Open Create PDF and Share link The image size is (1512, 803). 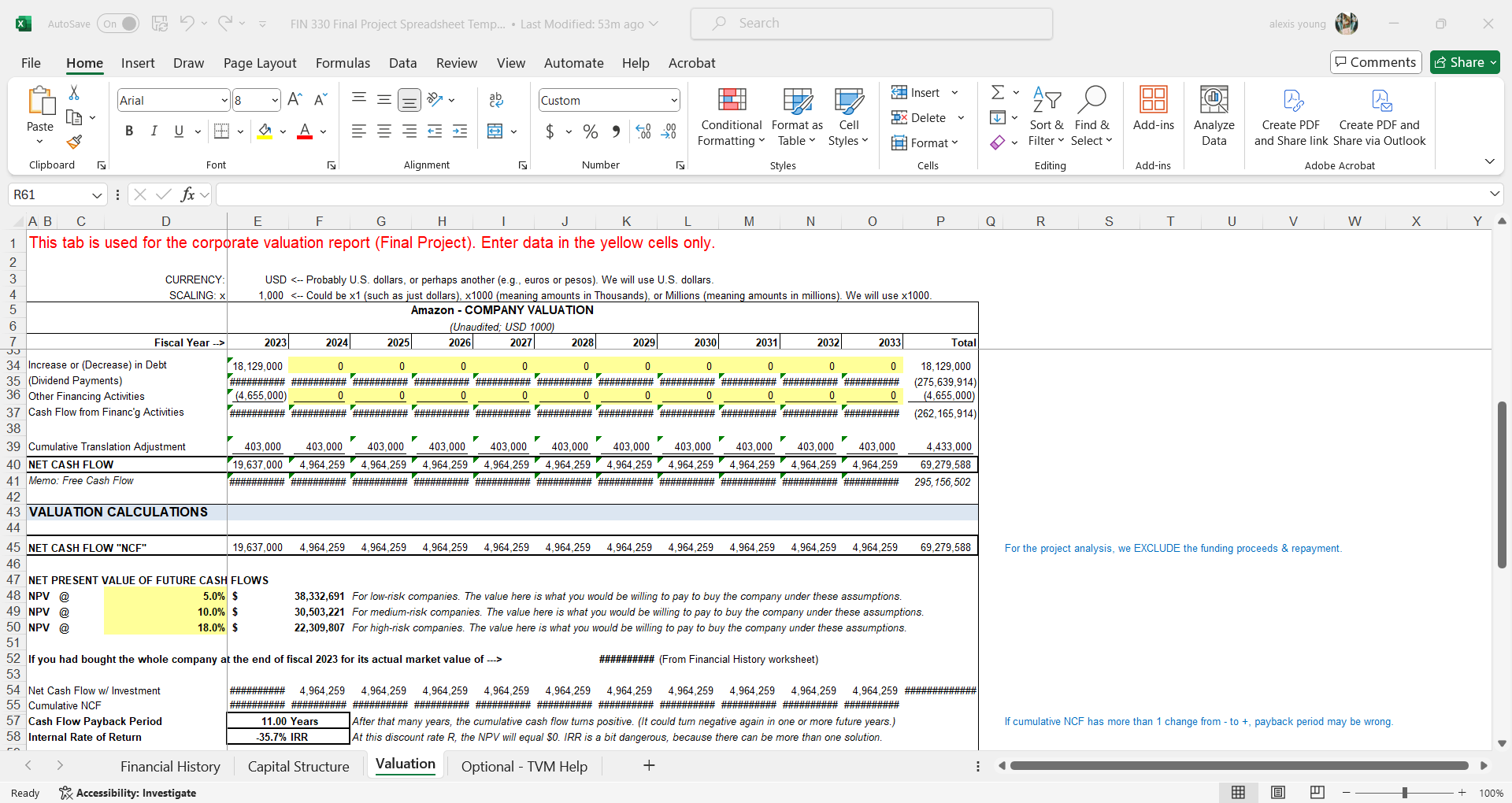tap(1291, 117)
